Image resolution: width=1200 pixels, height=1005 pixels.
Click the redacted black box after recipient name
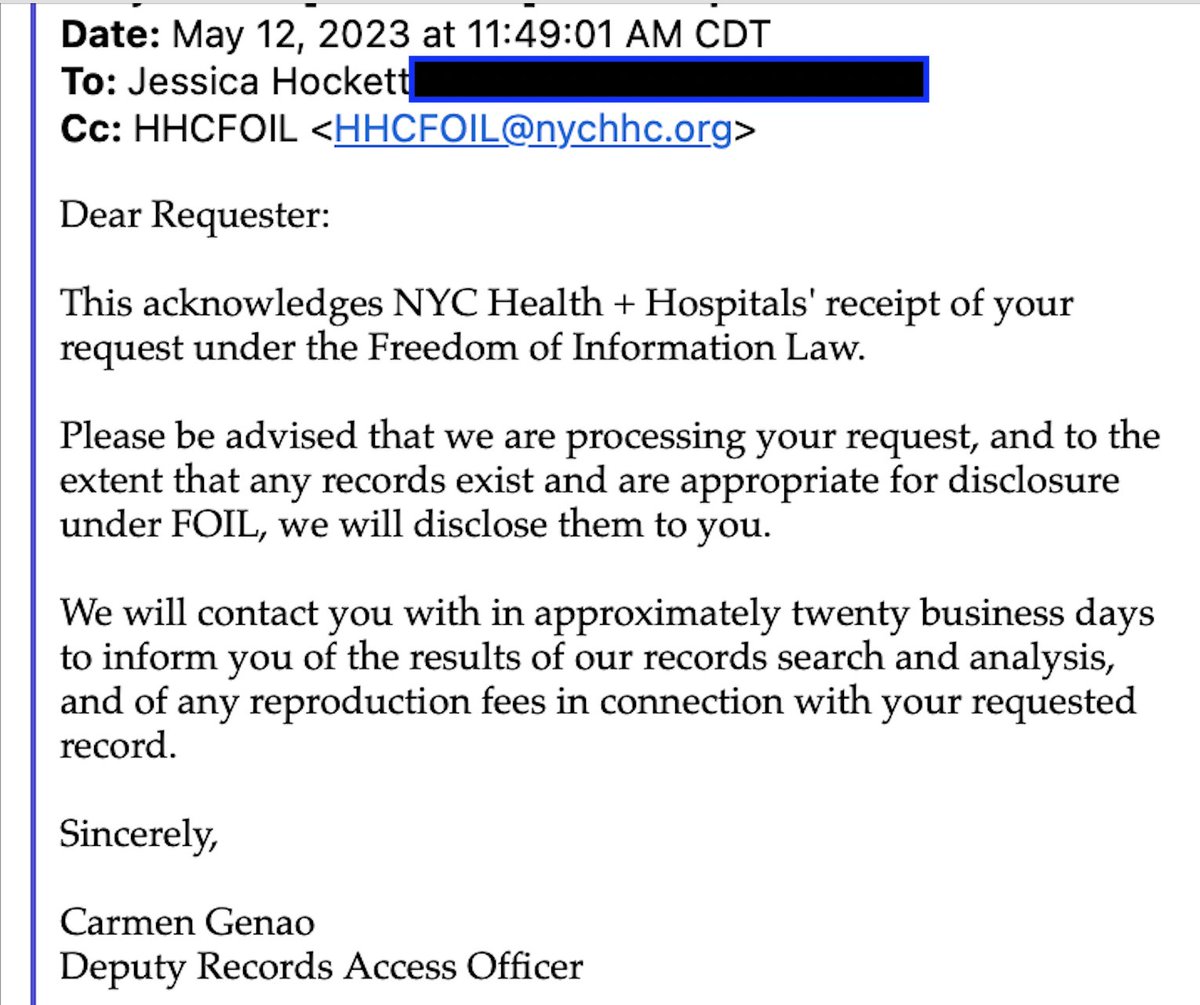(x=669, y=81)
